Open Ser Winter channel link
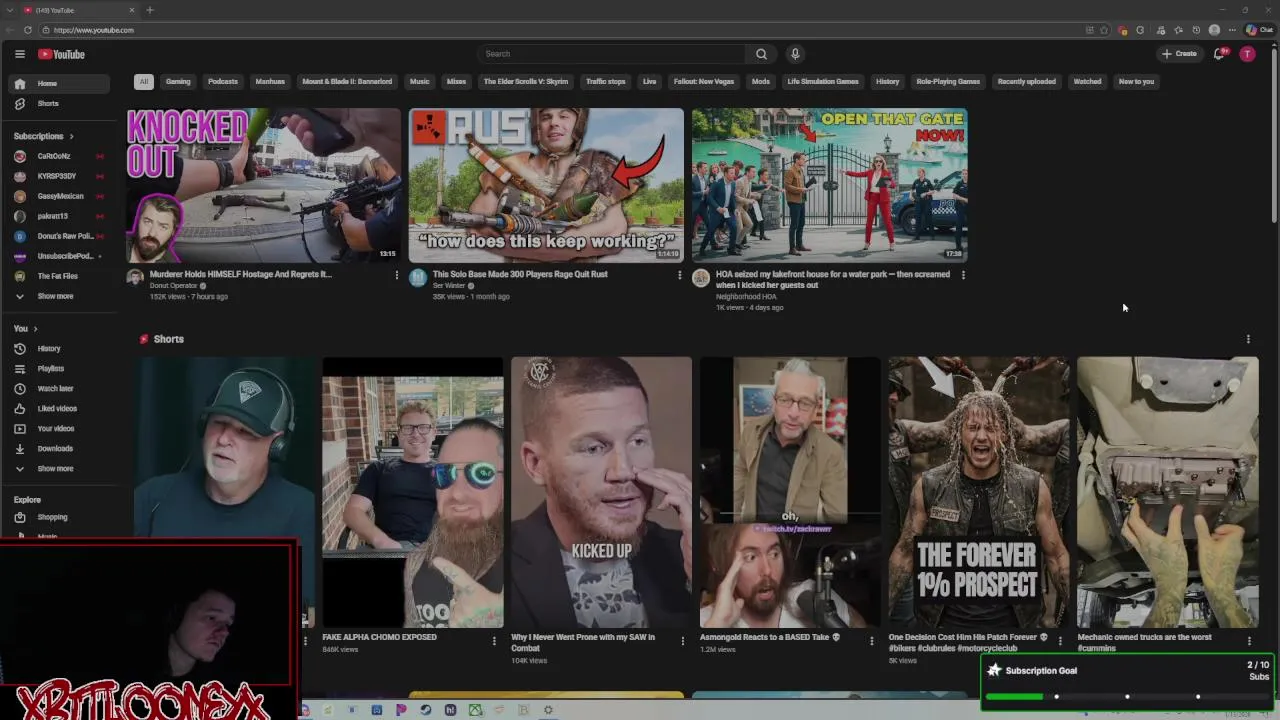This screenshot has height=720, width=1280. pos(449,286)
